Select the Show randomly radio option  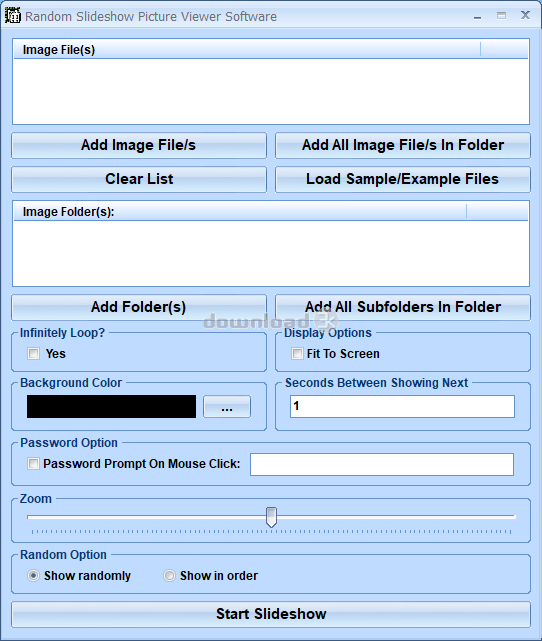tap(34, 576)
